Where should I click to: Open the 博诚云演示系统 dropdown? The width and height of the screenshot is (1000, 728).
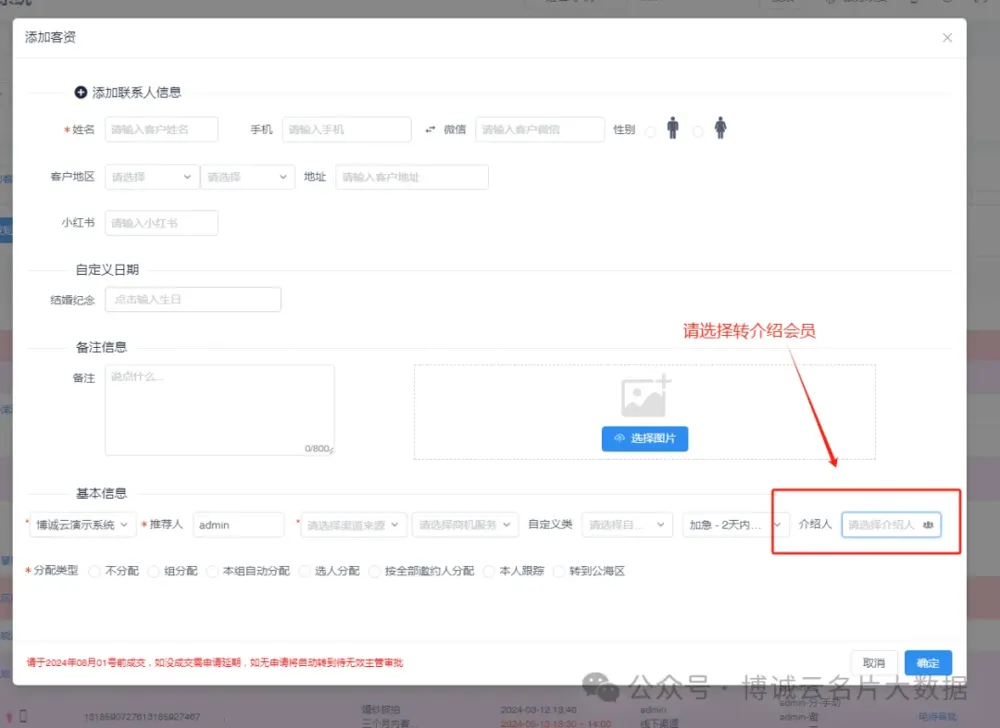(83, 525)
